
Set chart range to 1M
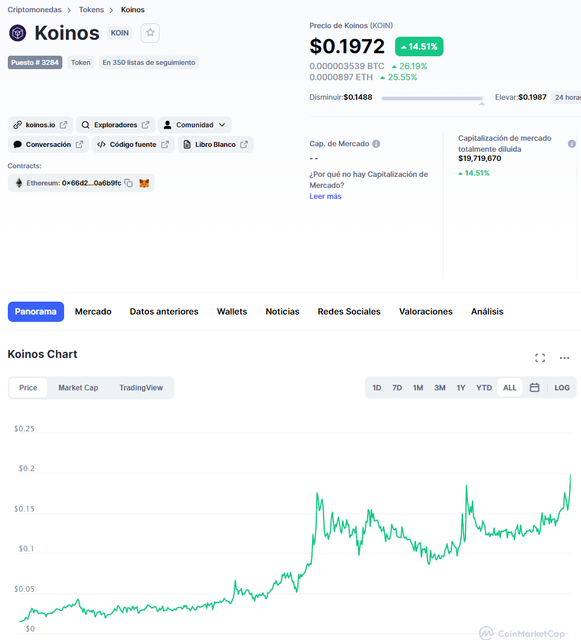[418, 388]
